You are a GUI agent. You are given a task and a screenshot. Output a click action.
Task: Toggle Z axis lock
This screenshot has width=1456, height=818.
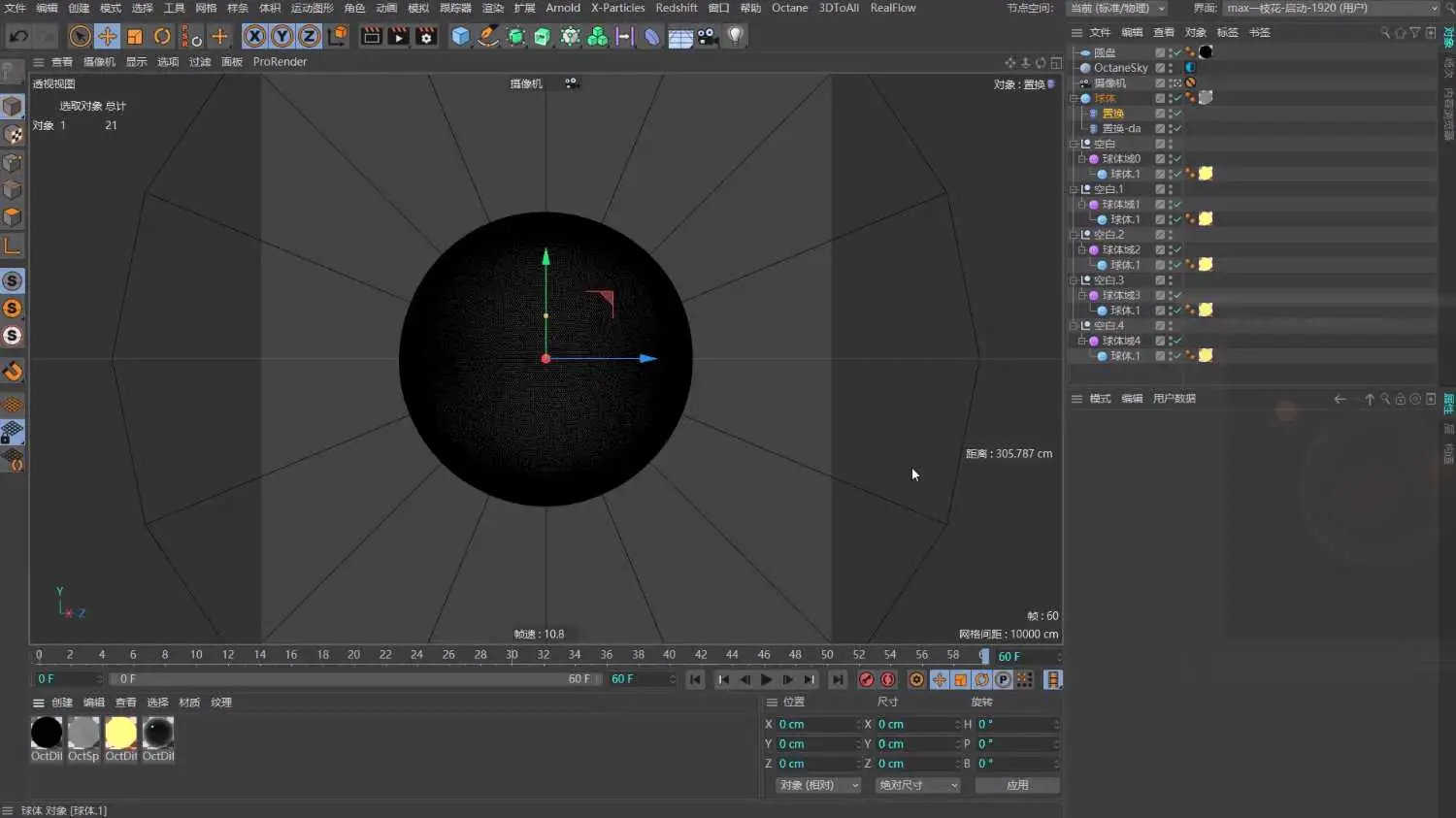pyautogui.click(x=309, y=37)
